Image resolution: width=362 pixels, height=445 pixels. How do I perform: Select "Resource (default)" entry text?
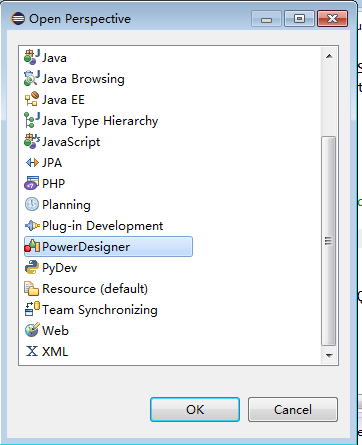coord(95,289)
